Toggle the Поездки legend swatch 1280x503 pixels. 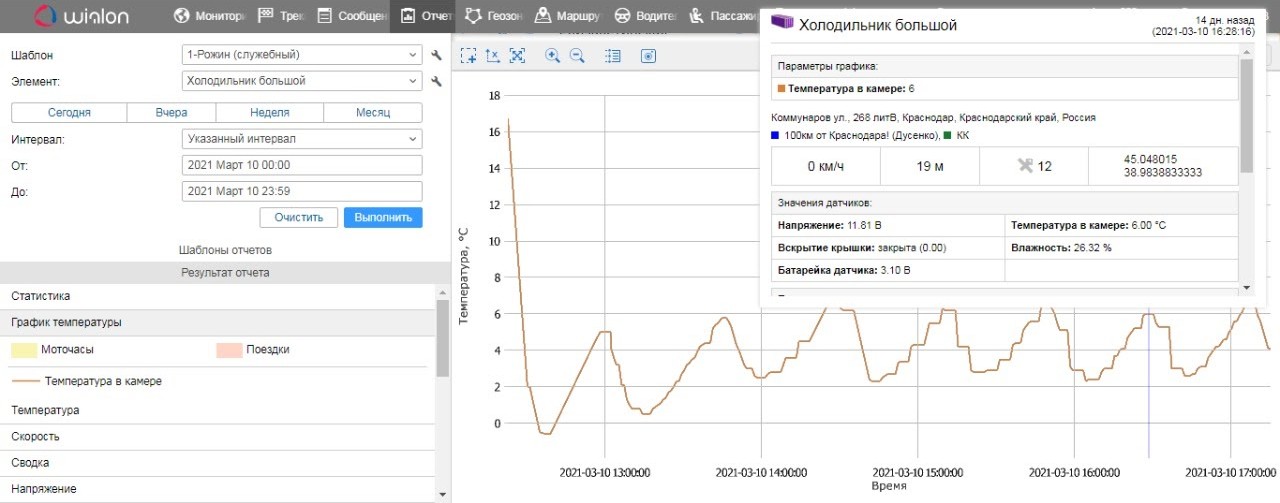229,350
